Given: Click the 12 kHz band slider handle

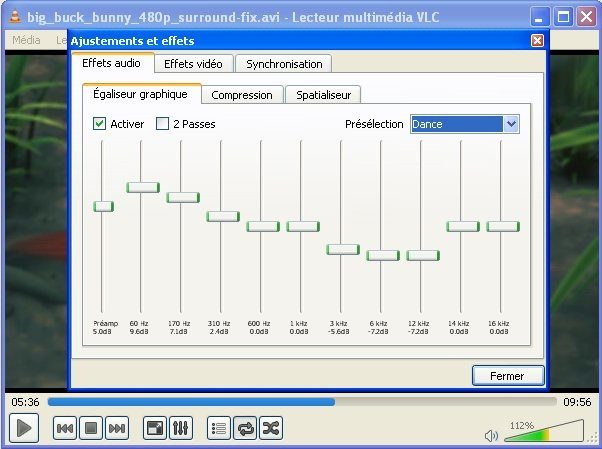Looking at the screenshot, I should pyautogui.click(x=423, y=255).
